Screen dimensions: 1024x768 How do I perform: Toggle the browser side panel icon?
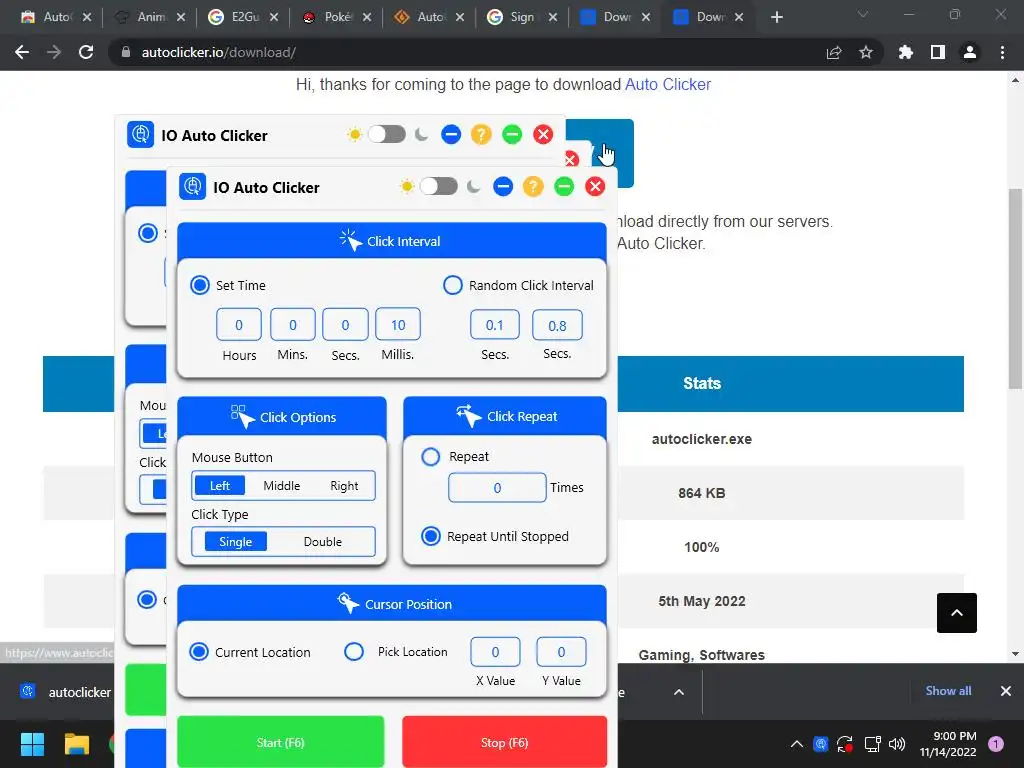coord(938,52)
